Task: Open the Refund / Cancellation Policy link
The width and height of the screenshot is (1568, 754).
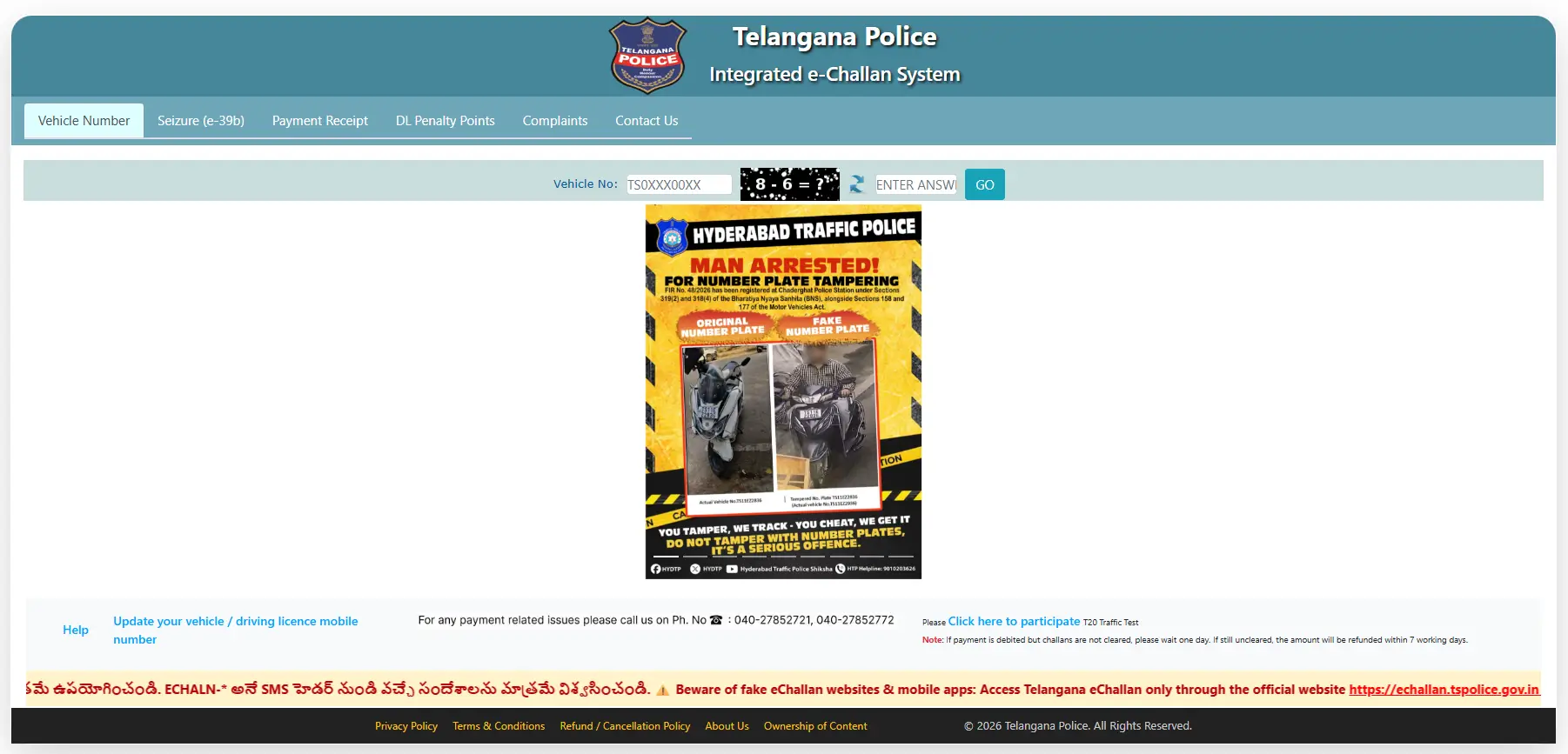Action: tap(625, 726)
